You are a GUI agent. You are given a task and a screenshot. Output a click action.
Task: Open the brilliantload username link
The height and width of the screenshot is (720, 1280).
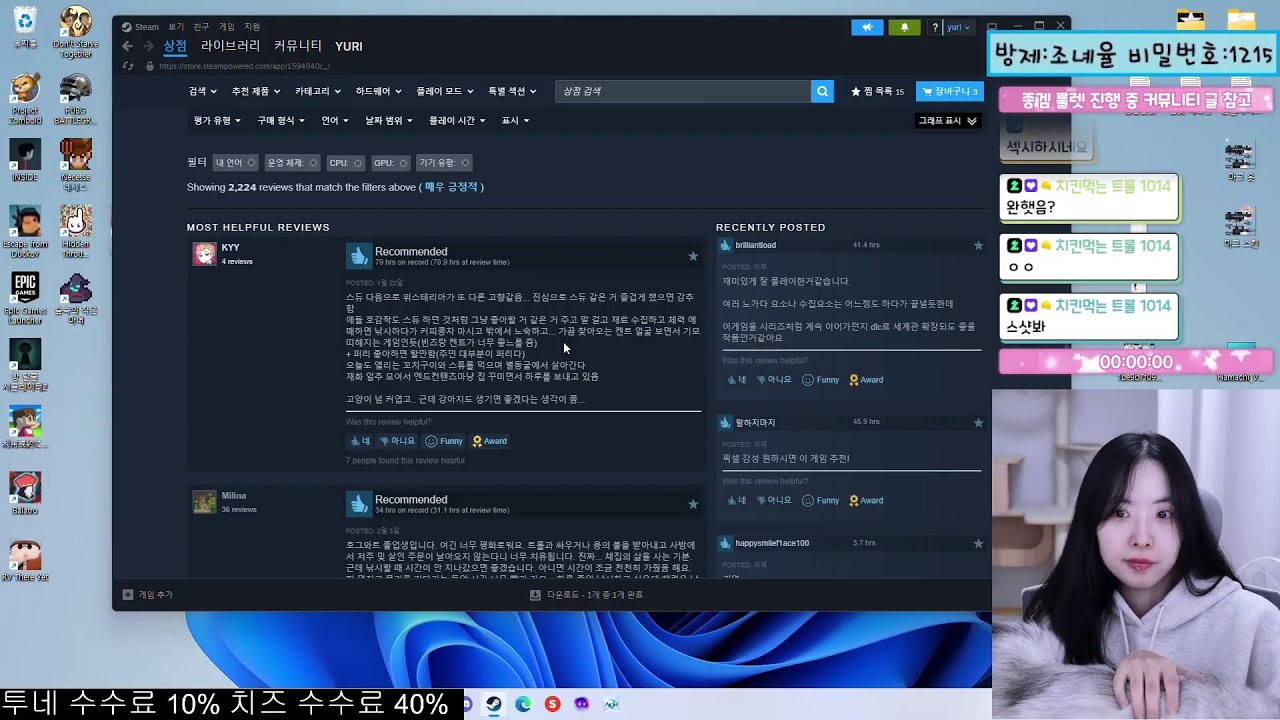(x=756, y=245)
